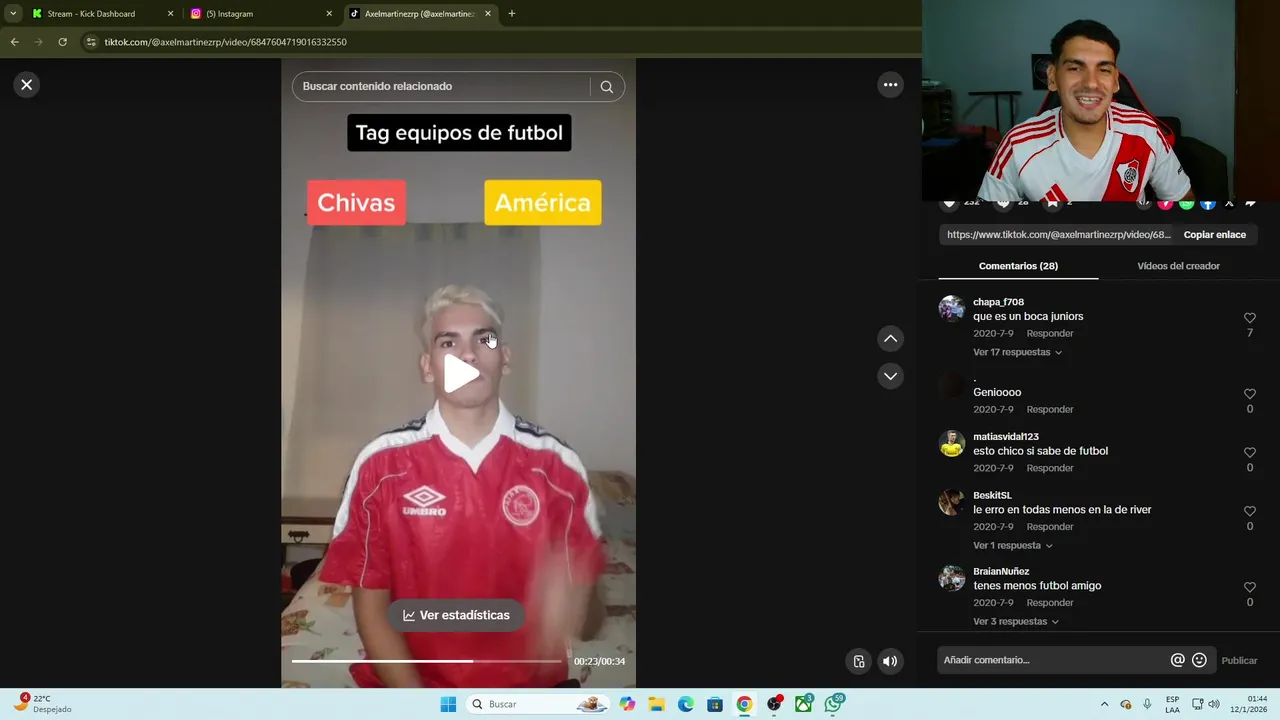1280x720 pixels.
Task: Click the microphone icon in system tray
Action: point(1147,704)
